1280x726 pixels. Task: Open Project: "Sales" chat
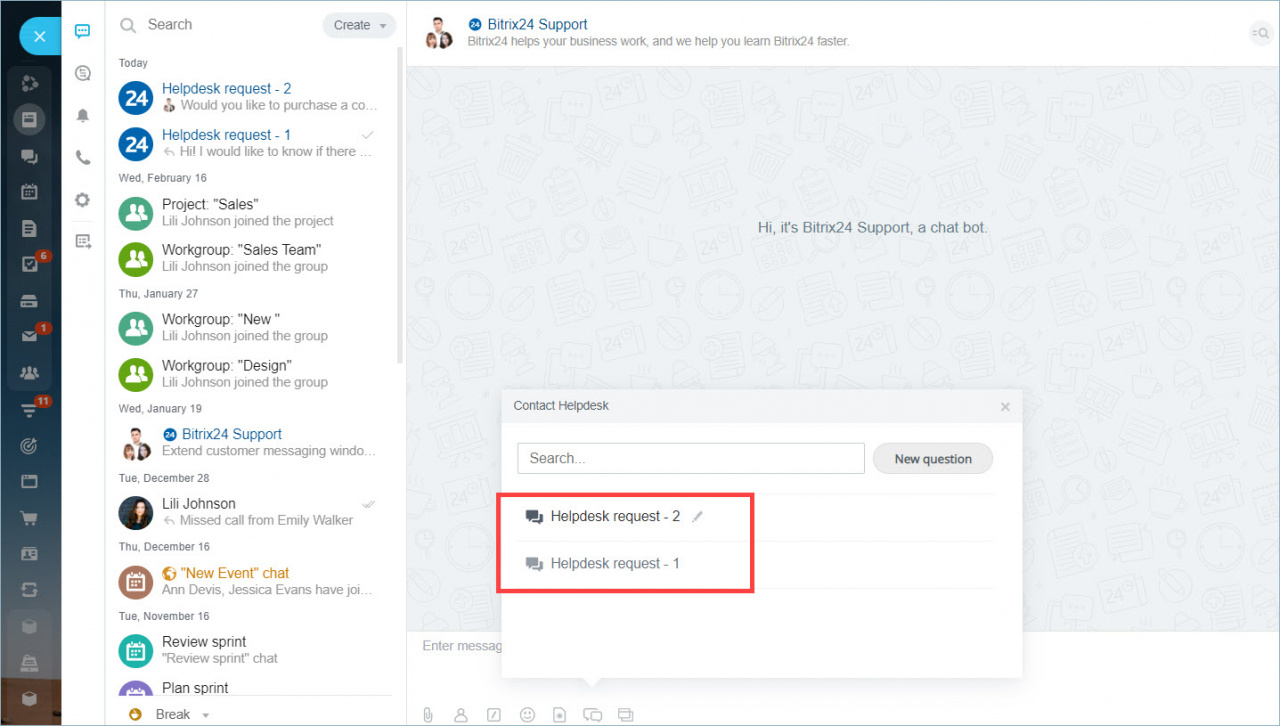coord(252,212)
